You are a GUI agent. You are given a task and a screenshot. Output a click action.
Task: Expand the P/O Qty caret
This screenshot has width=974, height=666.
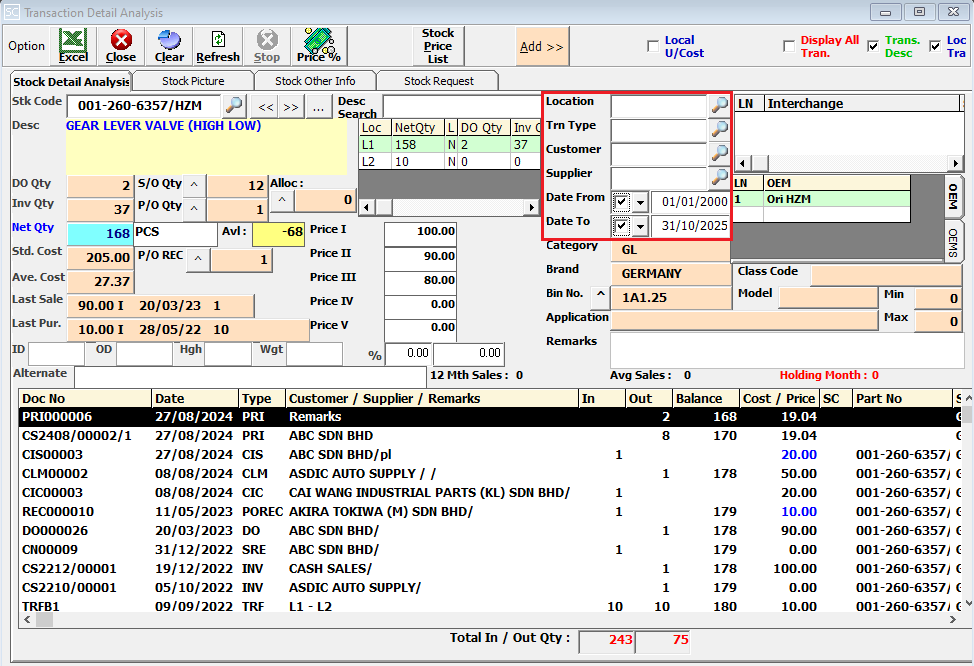[x=194, y=208]
